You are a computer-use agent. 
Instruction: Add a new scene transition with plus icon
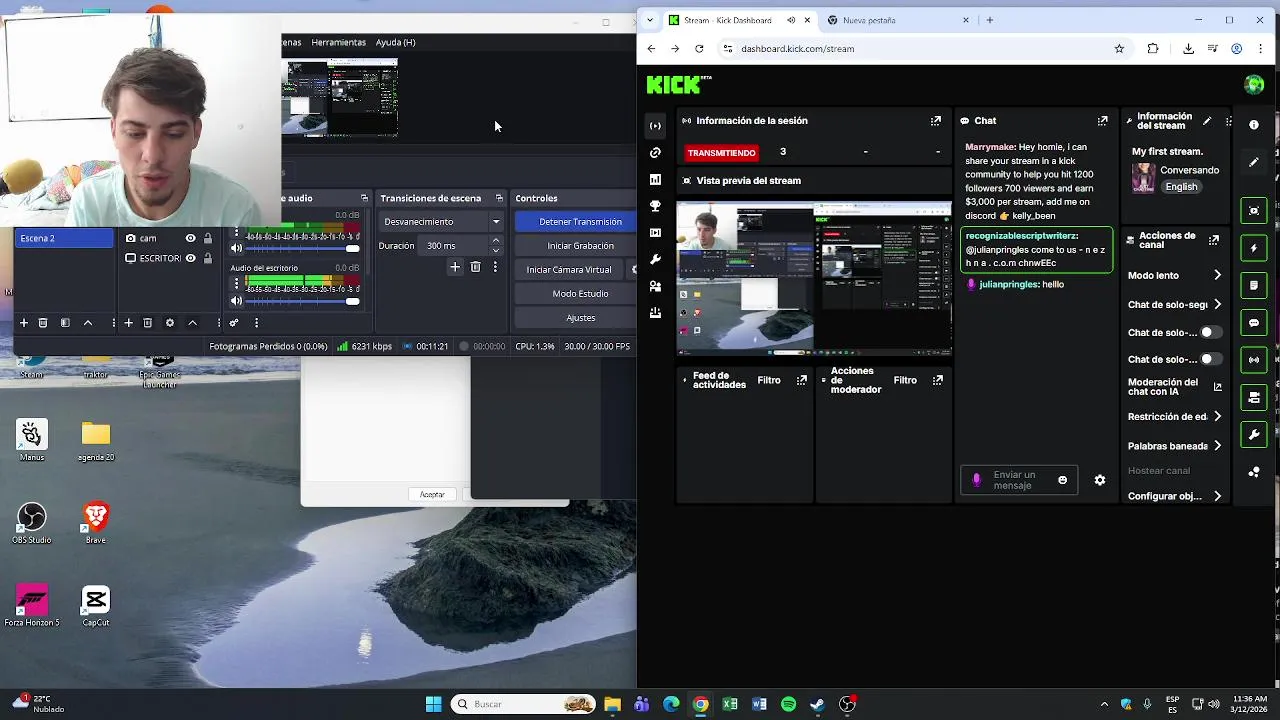point(455,267)
